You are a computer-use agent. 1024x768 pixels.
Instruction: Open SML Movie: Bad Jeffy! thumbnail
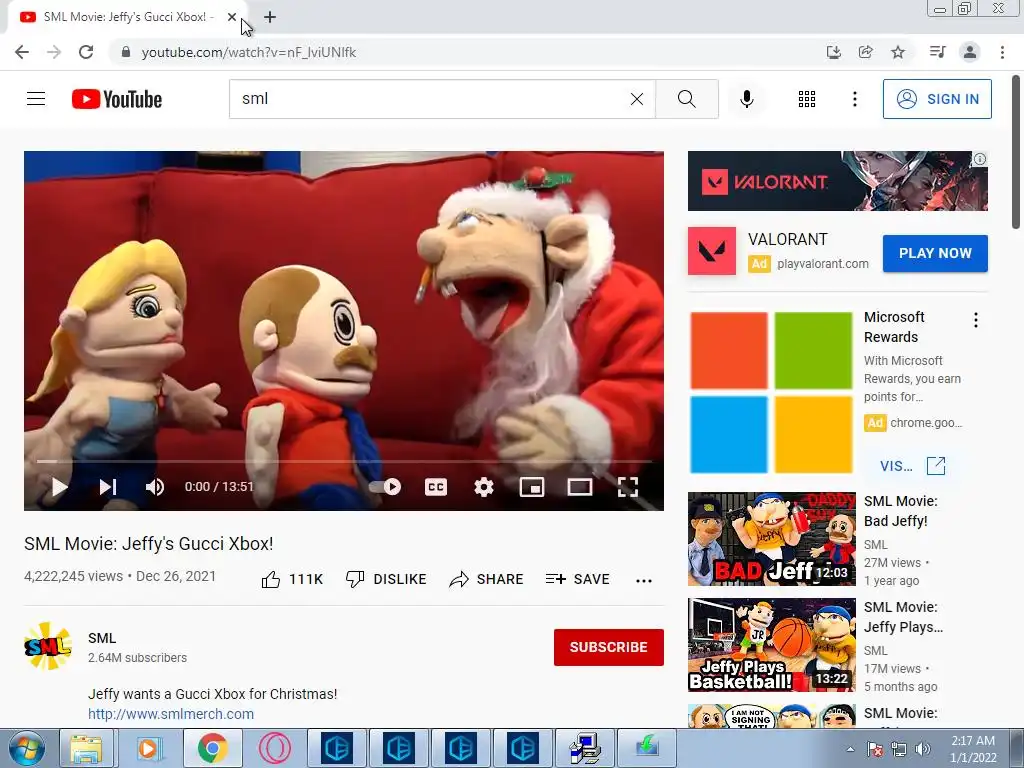(771, 539)
